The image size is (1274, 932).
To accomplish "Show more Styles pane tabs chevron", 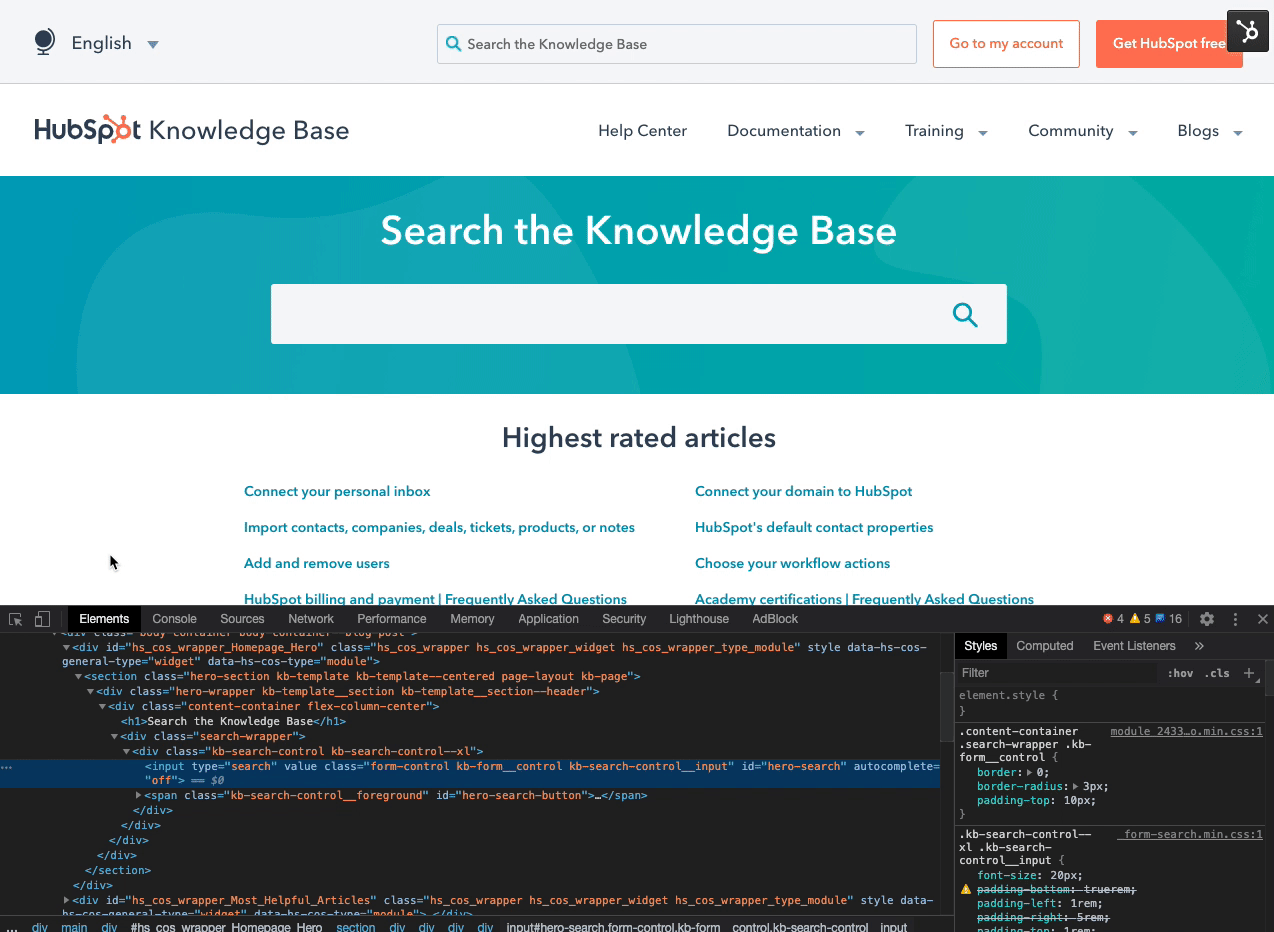I will (1199, 646).
